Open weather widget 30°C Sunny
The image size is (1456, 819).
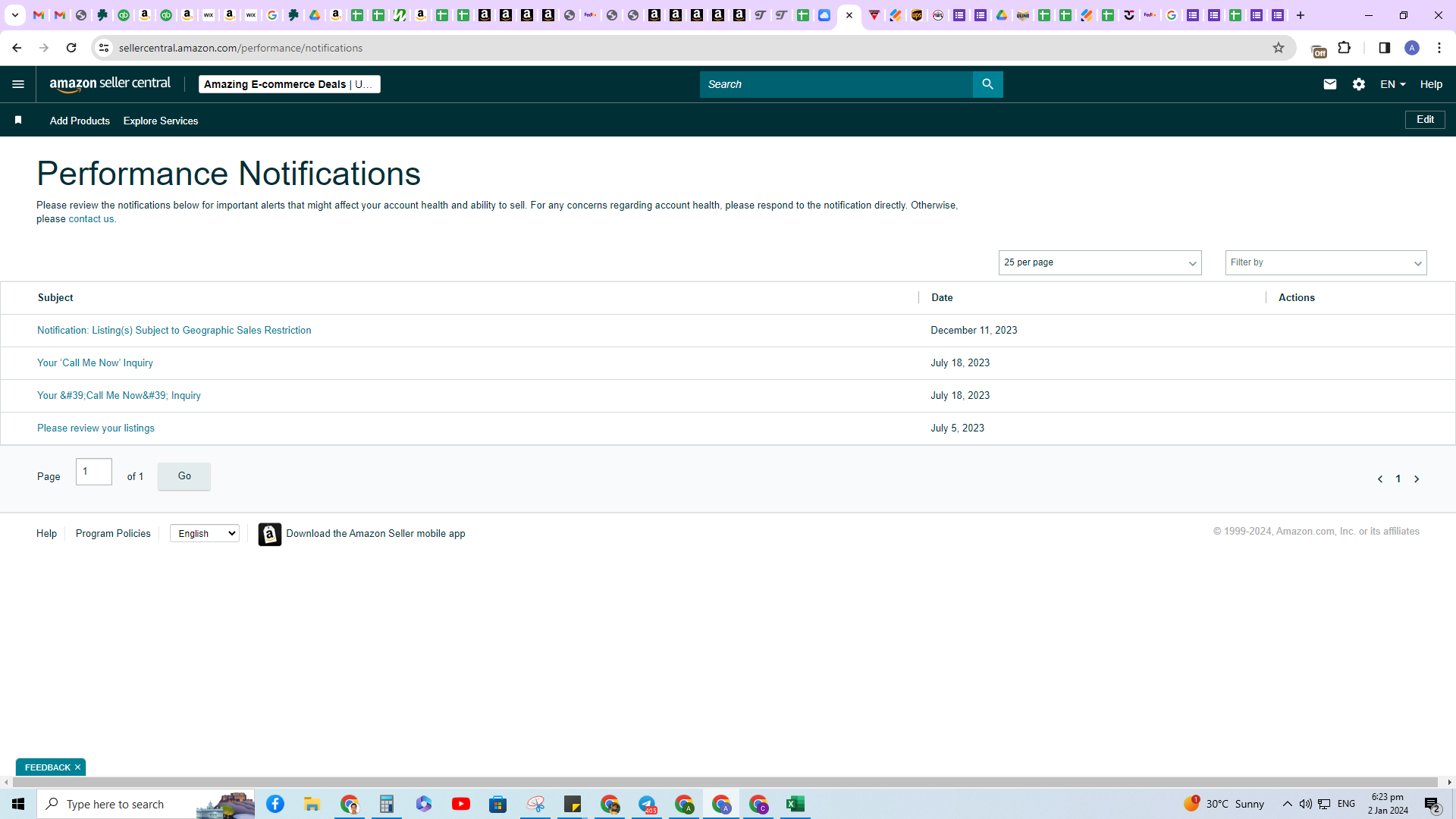pos(1223,804)
